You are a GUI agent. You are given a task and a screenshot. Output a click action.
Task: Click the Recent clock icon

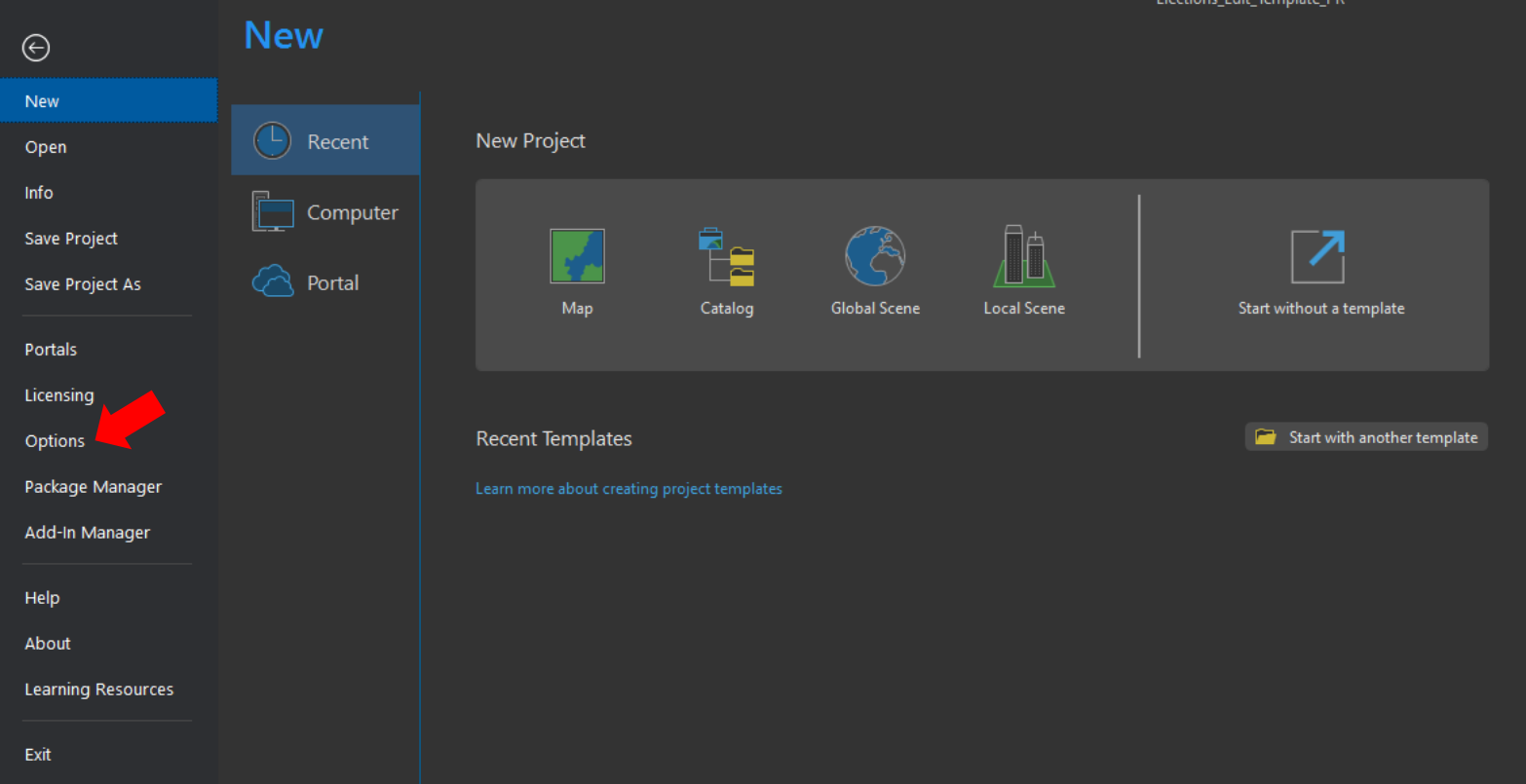coord(273,141)
